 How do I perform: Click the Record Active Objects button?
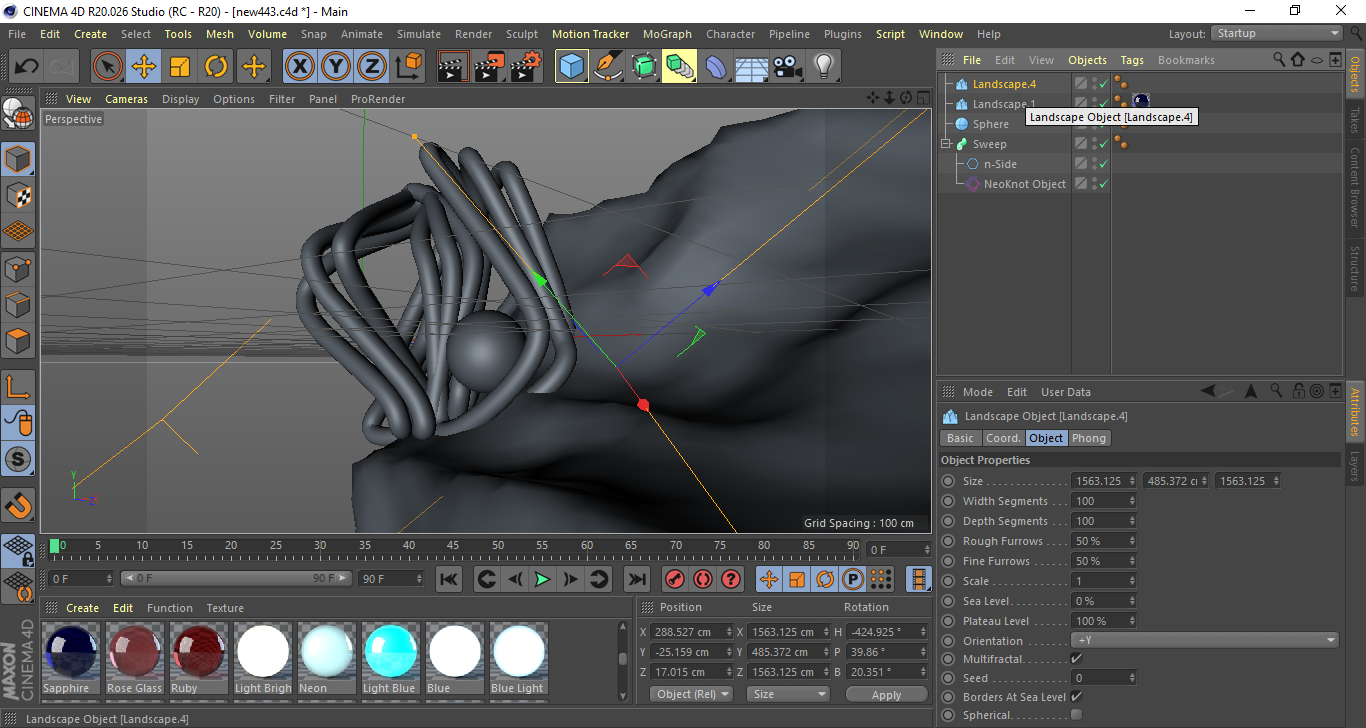[x=675, y=579]
